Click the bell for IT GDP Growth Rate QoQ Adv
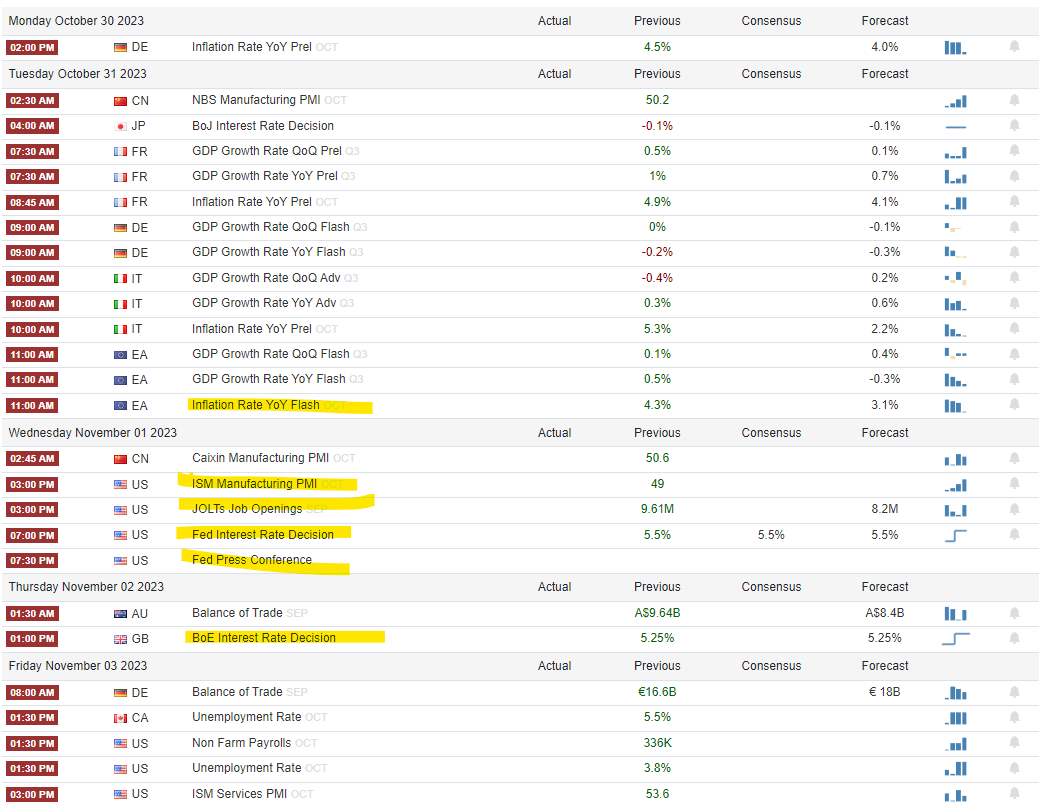 click(x=1014, y=278)
